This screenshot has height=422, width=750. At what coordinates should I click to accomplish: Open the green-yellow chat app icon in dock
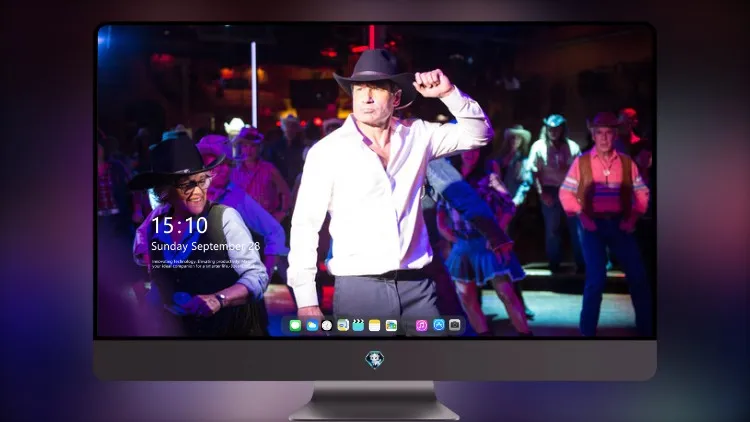343,326
